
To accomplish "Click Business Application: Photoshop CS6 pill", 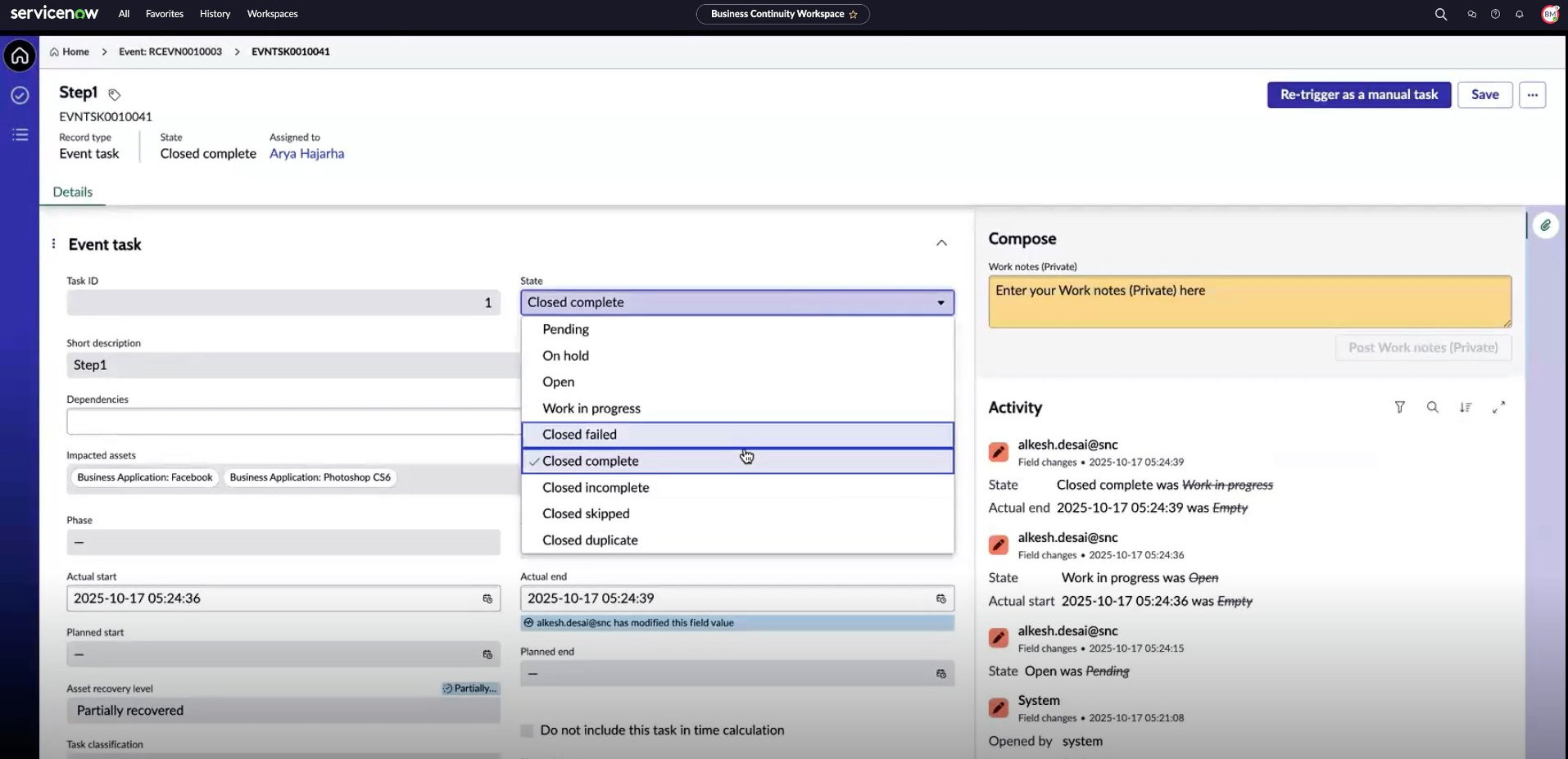I will pos(310,477).
